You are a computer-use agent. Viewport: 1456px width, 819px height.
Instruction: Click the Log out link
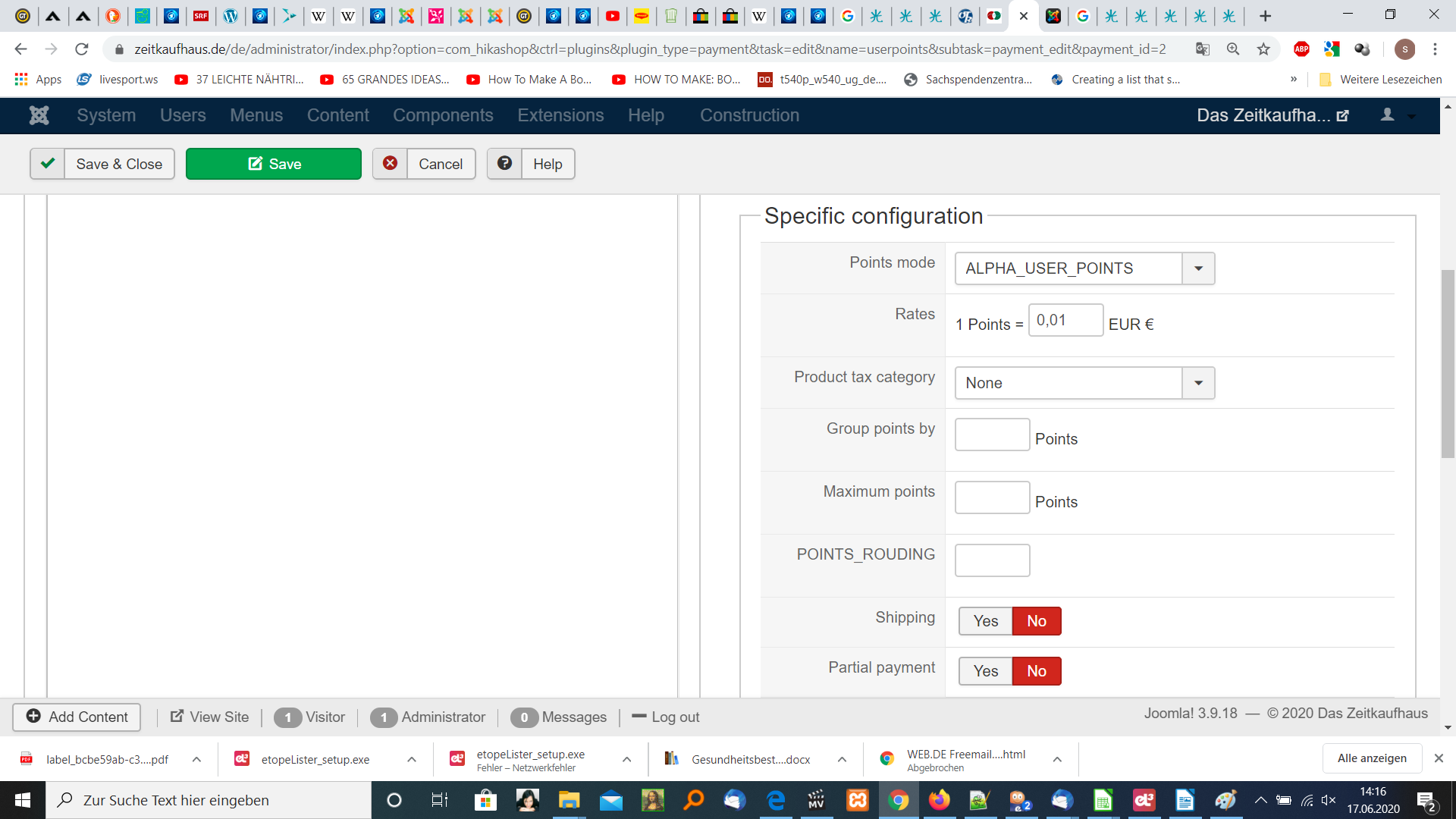666,717
